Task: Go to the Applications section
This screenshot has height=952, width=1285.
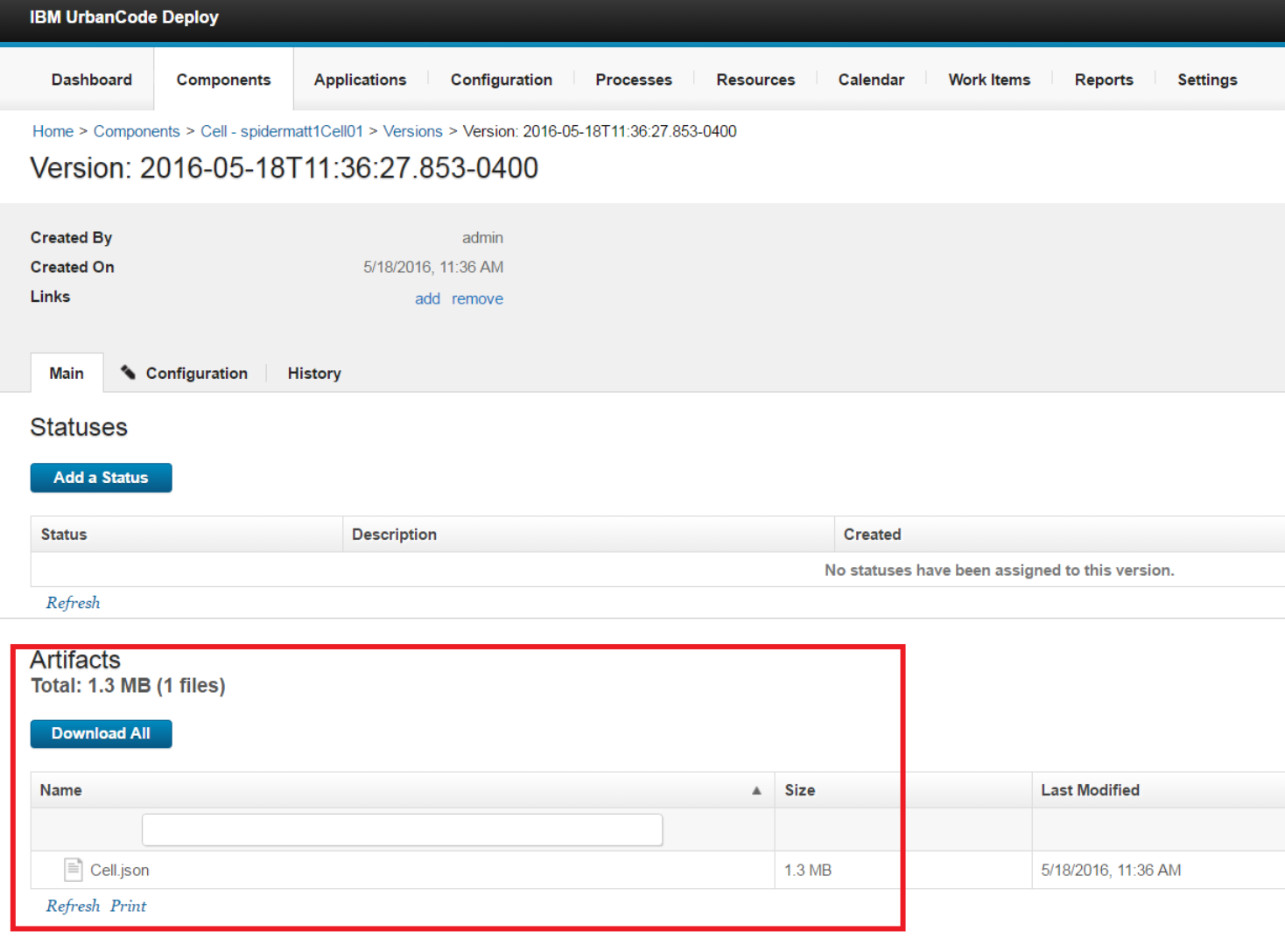Action: coord(360,80)
